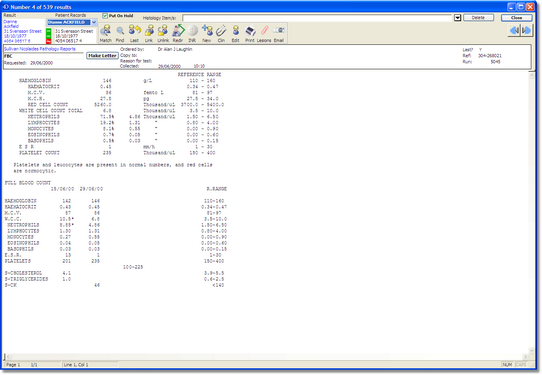Open the Find search tool

[120, 34]
